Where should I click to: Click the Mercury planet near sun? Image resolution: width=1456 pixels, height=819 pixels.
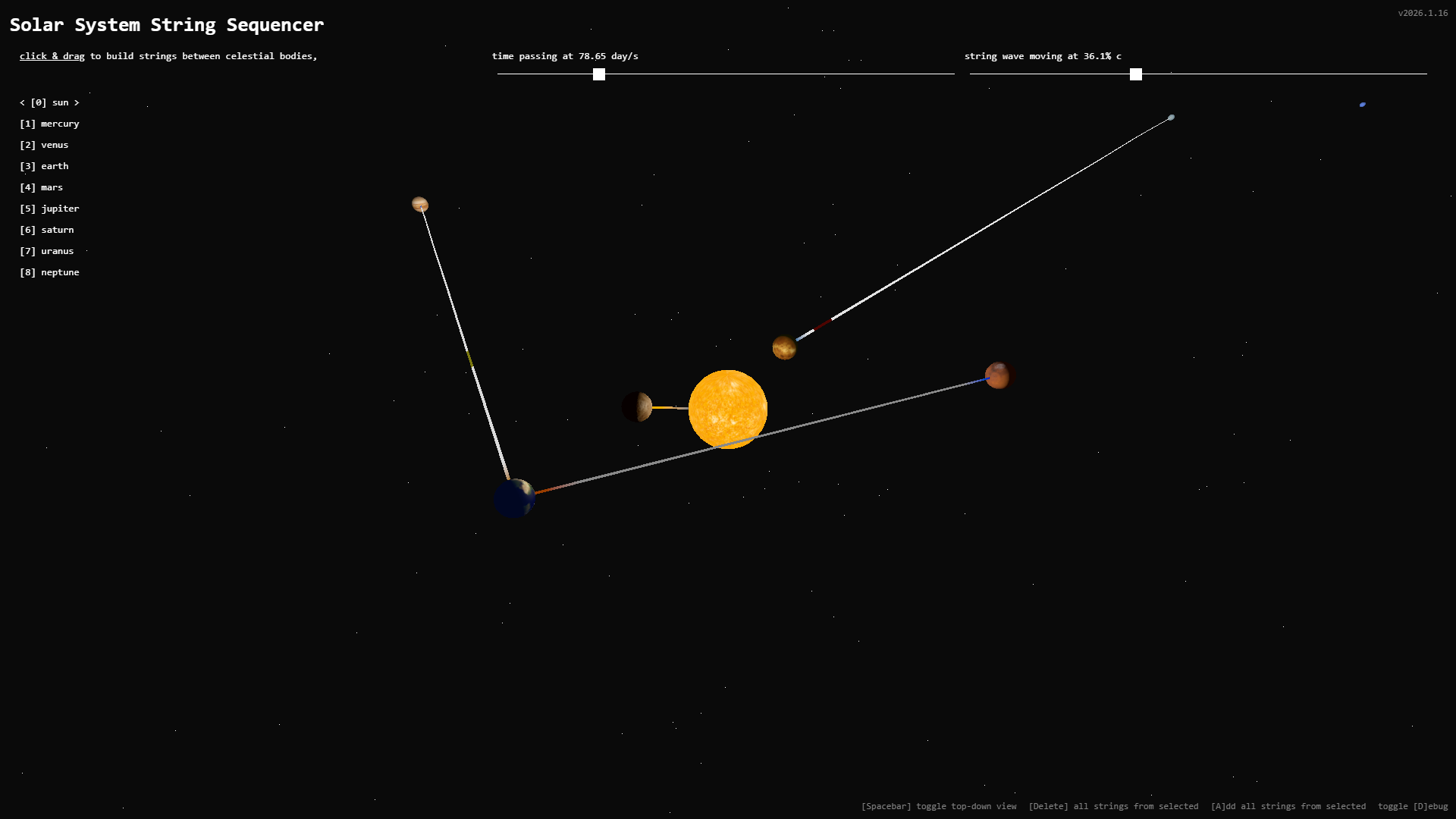click(637, 406)
